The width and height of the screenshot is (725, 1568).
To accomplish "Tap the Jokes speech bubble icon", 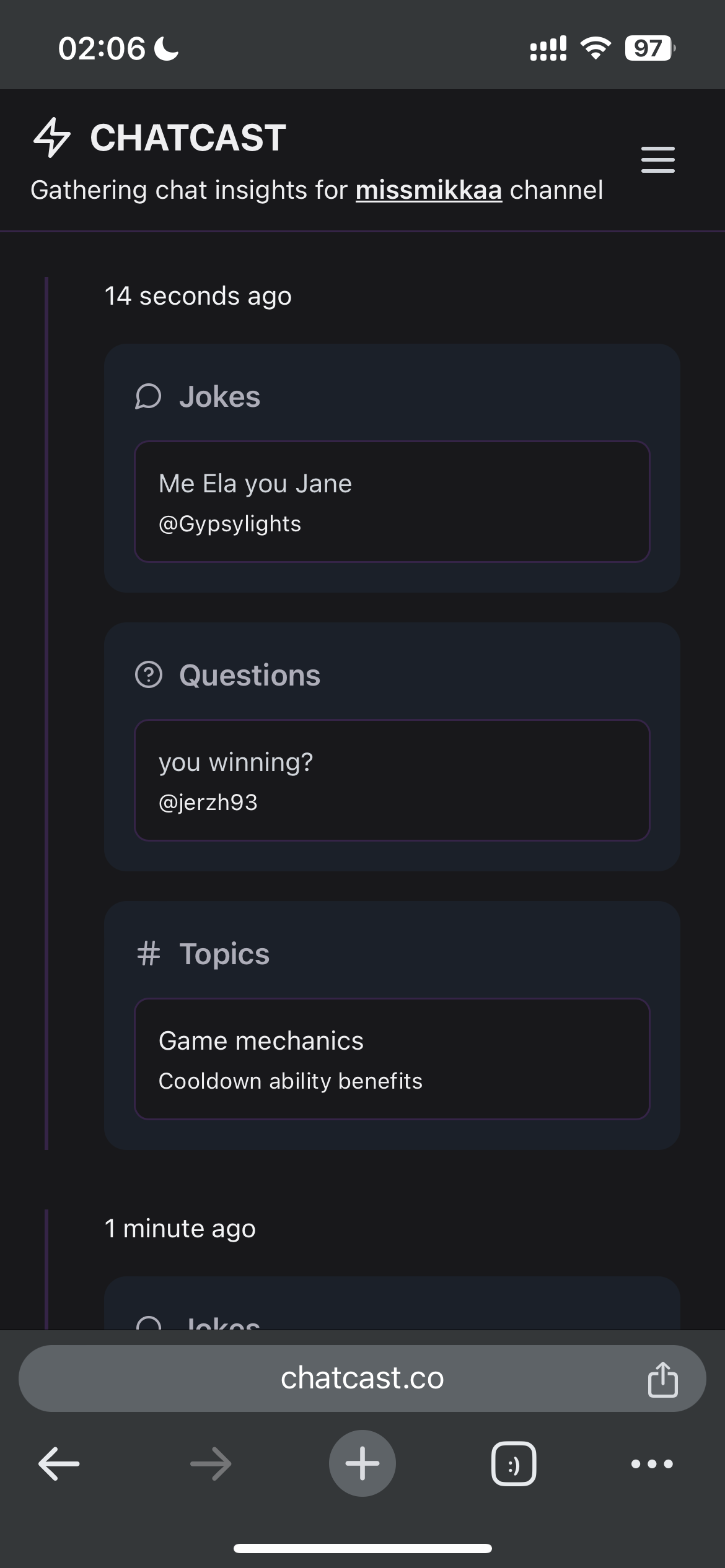I will click(x=148, y=396).
